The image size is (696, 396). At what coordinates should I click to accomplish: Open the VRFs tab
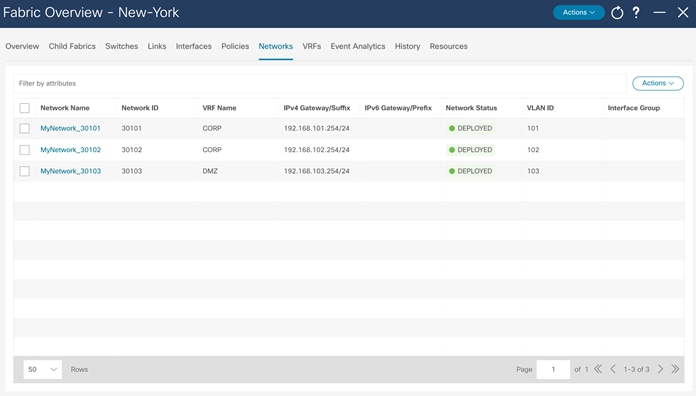click(x=312, y=46)
